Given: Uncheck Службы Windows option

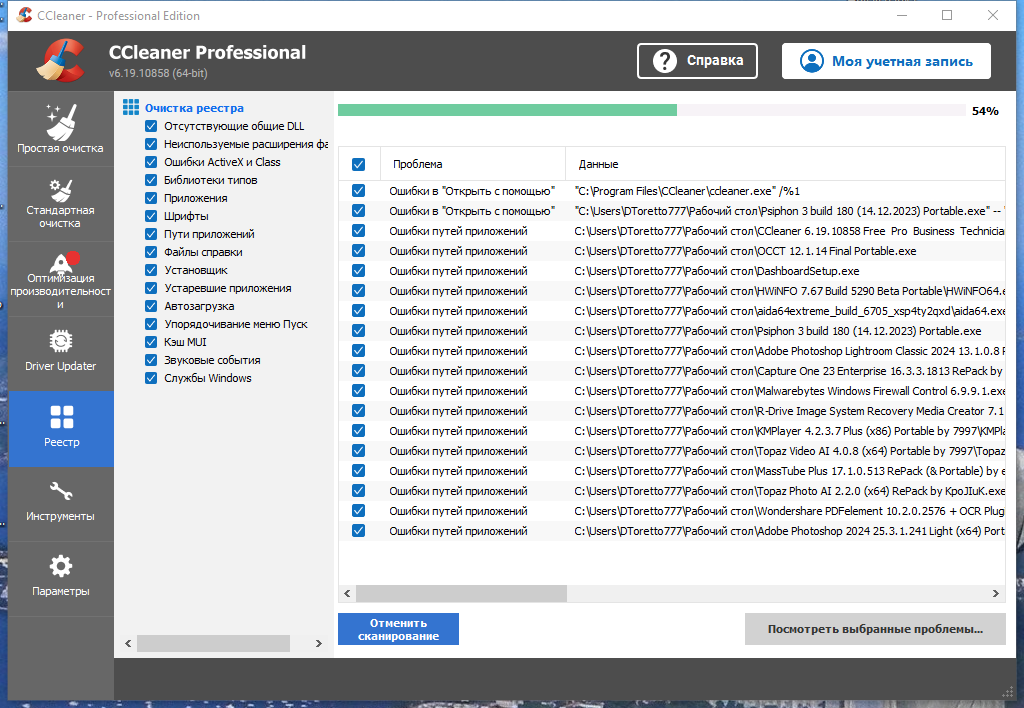Looking at the screenshot, I should [151, 378].
